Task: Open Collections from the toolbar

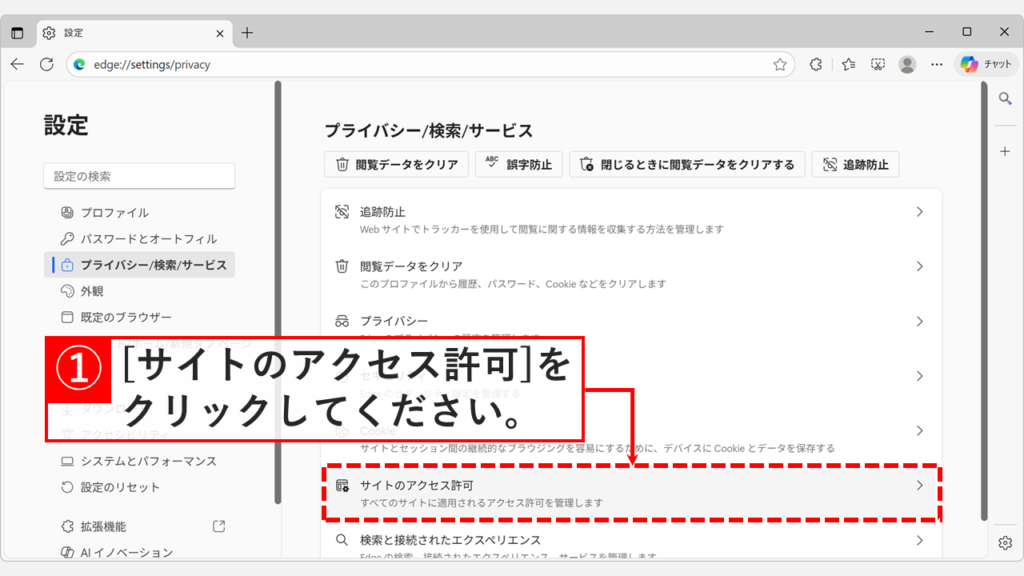Action: tap(848, 64)
